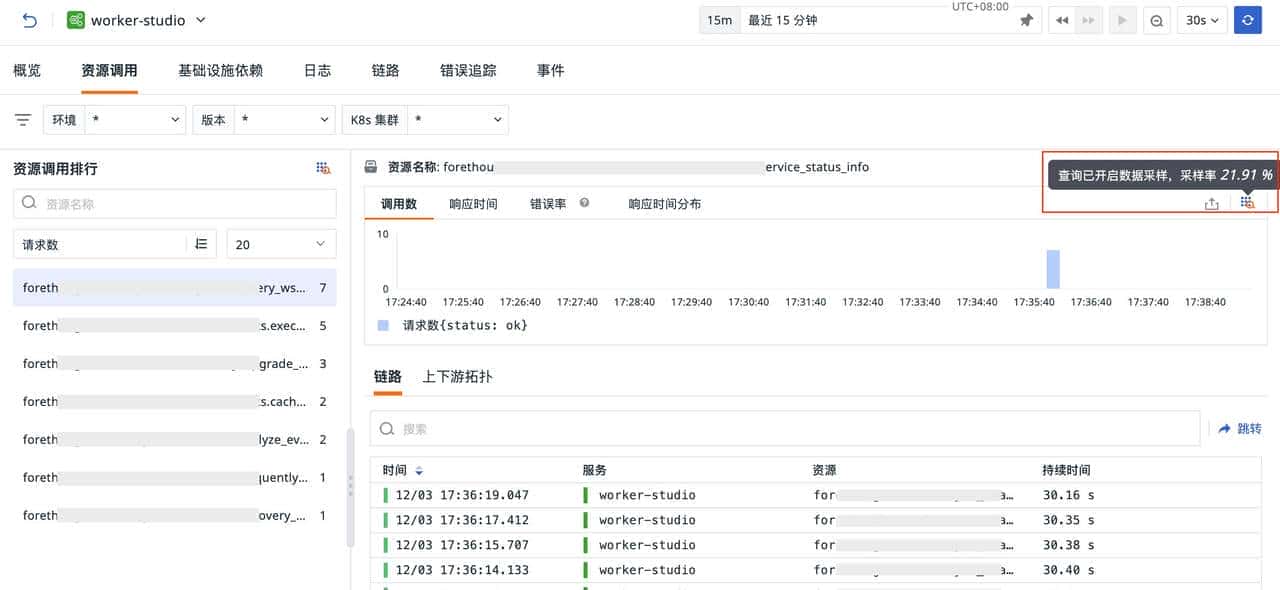Toggle the sort order icon next to 请求数
This screenshot has width=1280, height=590.
point(200,243)
